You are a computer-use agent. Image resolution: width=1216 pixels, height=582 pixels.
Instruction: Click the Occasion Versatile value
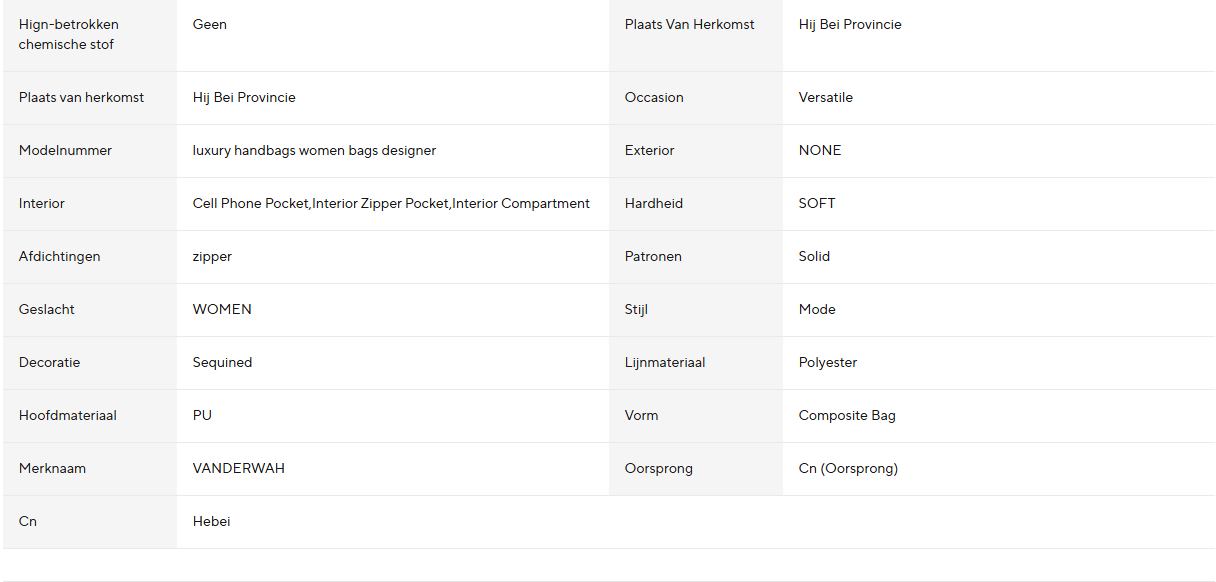(x=825, y=98)
